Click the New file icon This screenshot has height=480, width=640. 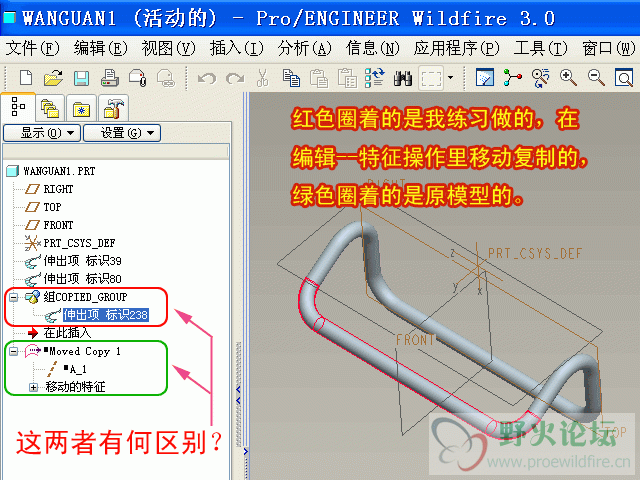pyautogui.click(x=26, y=77)
